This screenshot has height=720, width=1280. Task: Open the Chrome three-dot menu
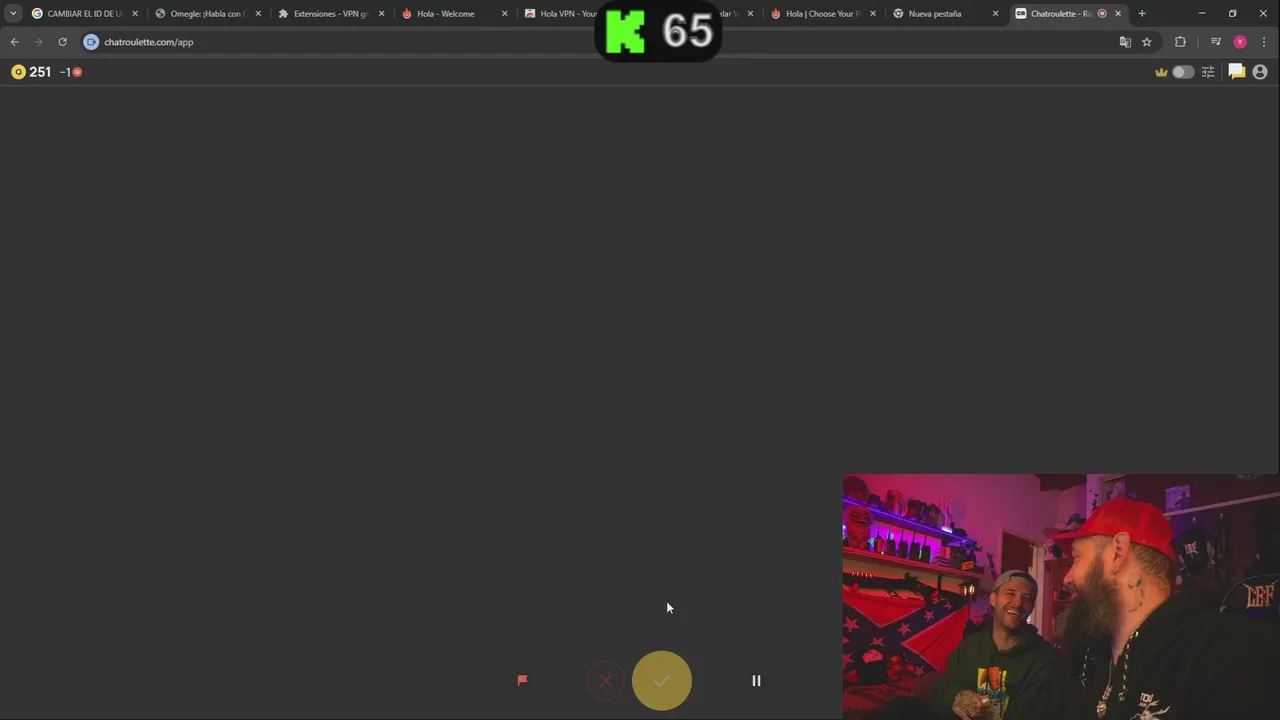coord(1265,42)
